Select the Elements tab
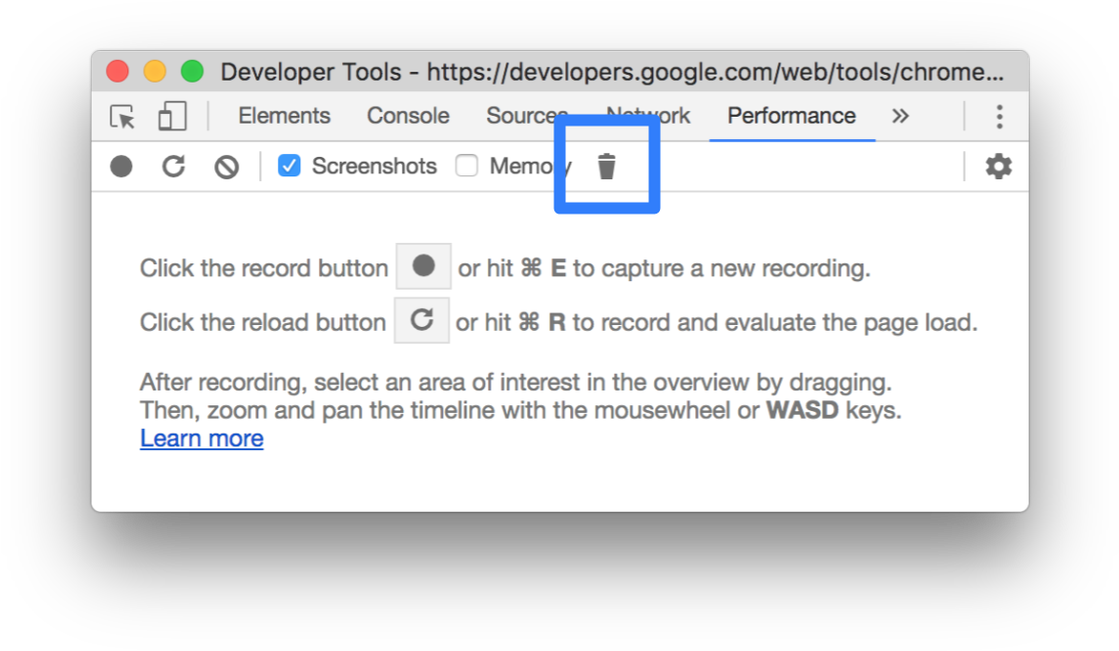1119x651 pixels. click(284, 116)
